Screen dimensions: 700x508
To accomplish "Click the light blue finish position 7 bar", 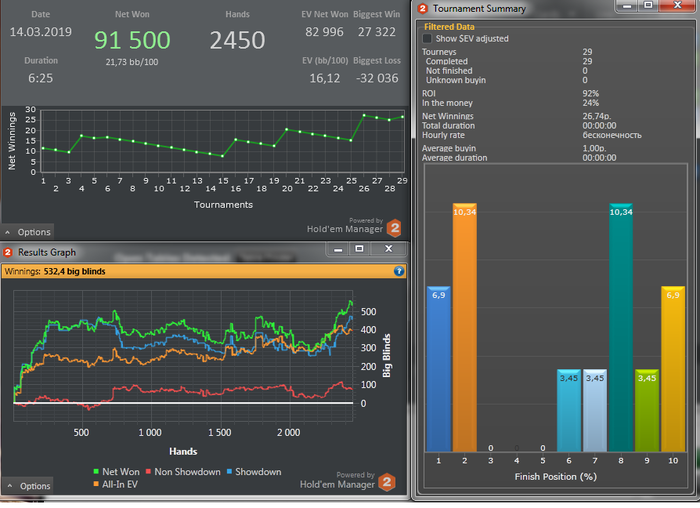I will (595, 410).
